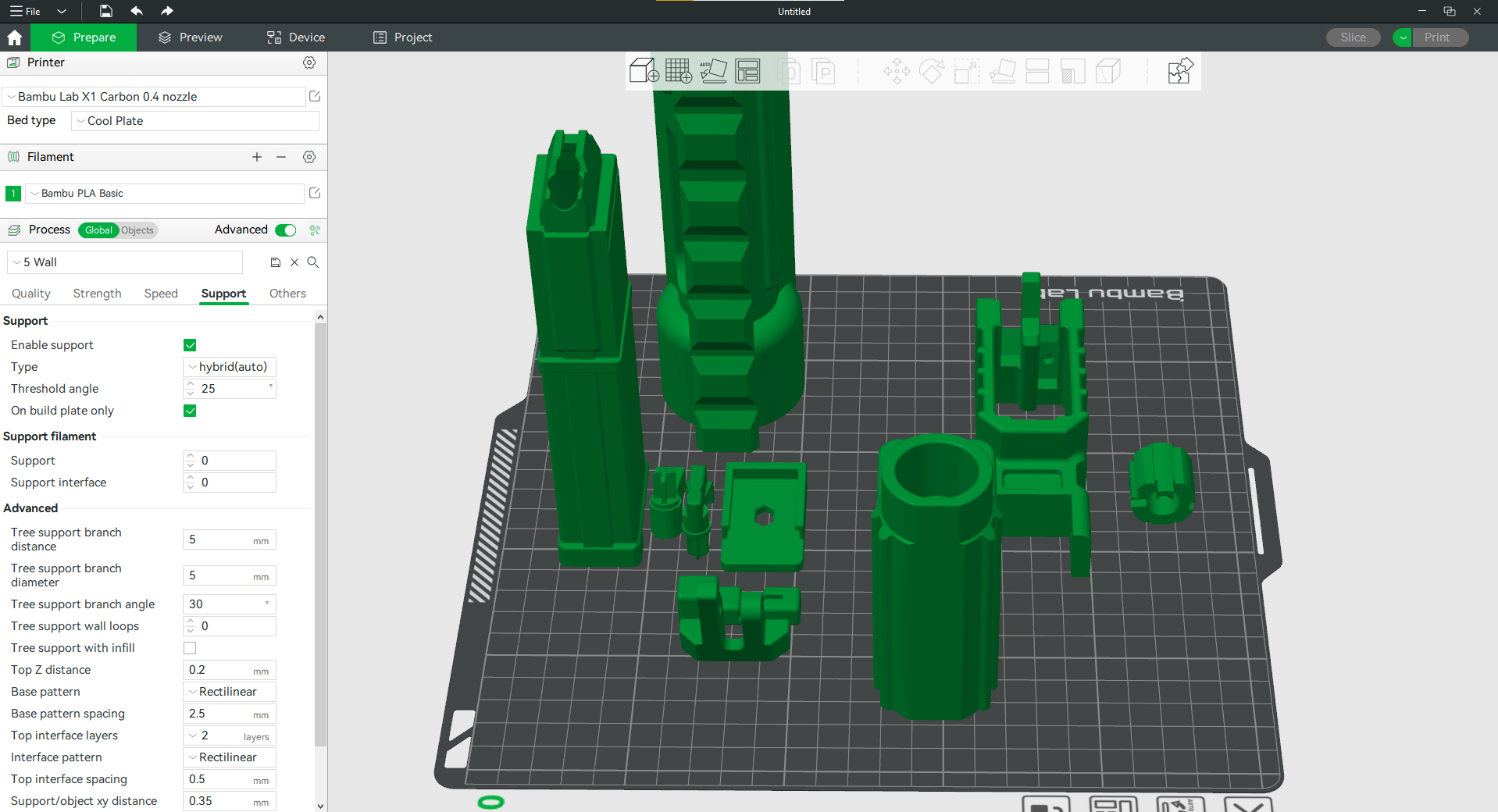1498x812 pixels.
Task: Click the Assembly view puzzle icon
Action: pyautogui.click(x=1180, y=71)
